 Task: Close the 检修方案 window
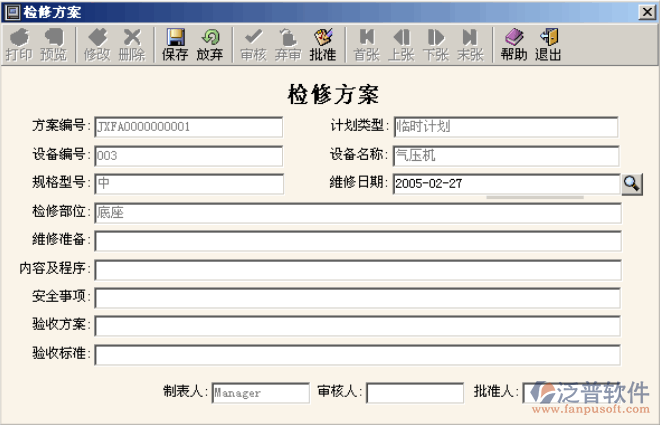(647, 12)
